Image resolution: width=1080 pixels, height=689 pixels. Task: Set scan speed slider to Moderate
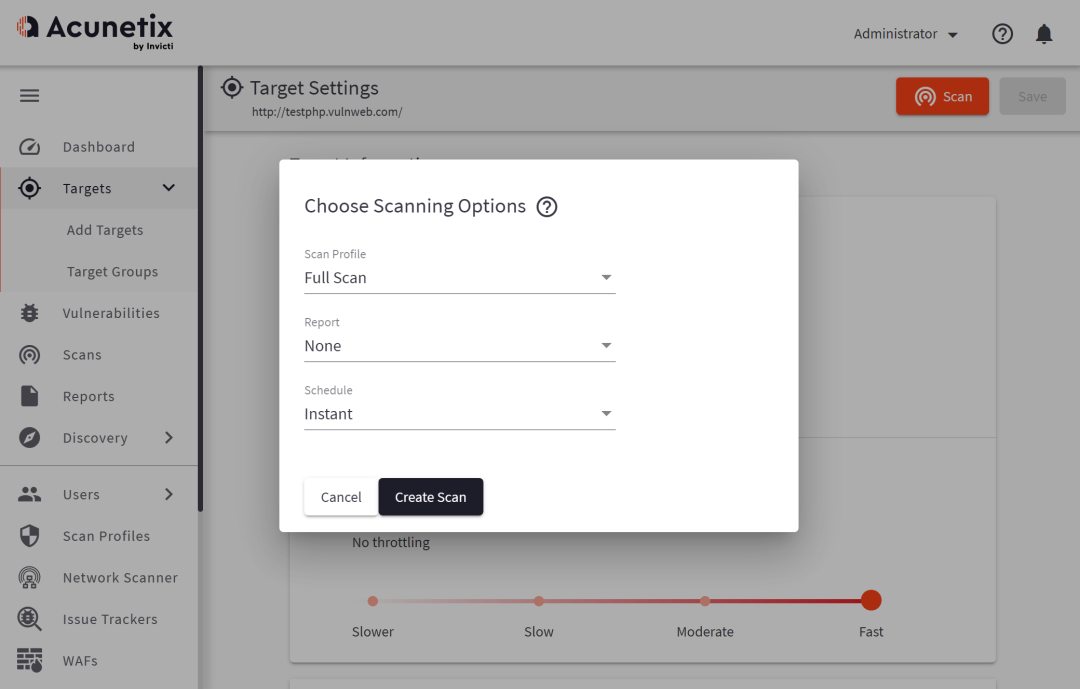[x=705, y=601]
